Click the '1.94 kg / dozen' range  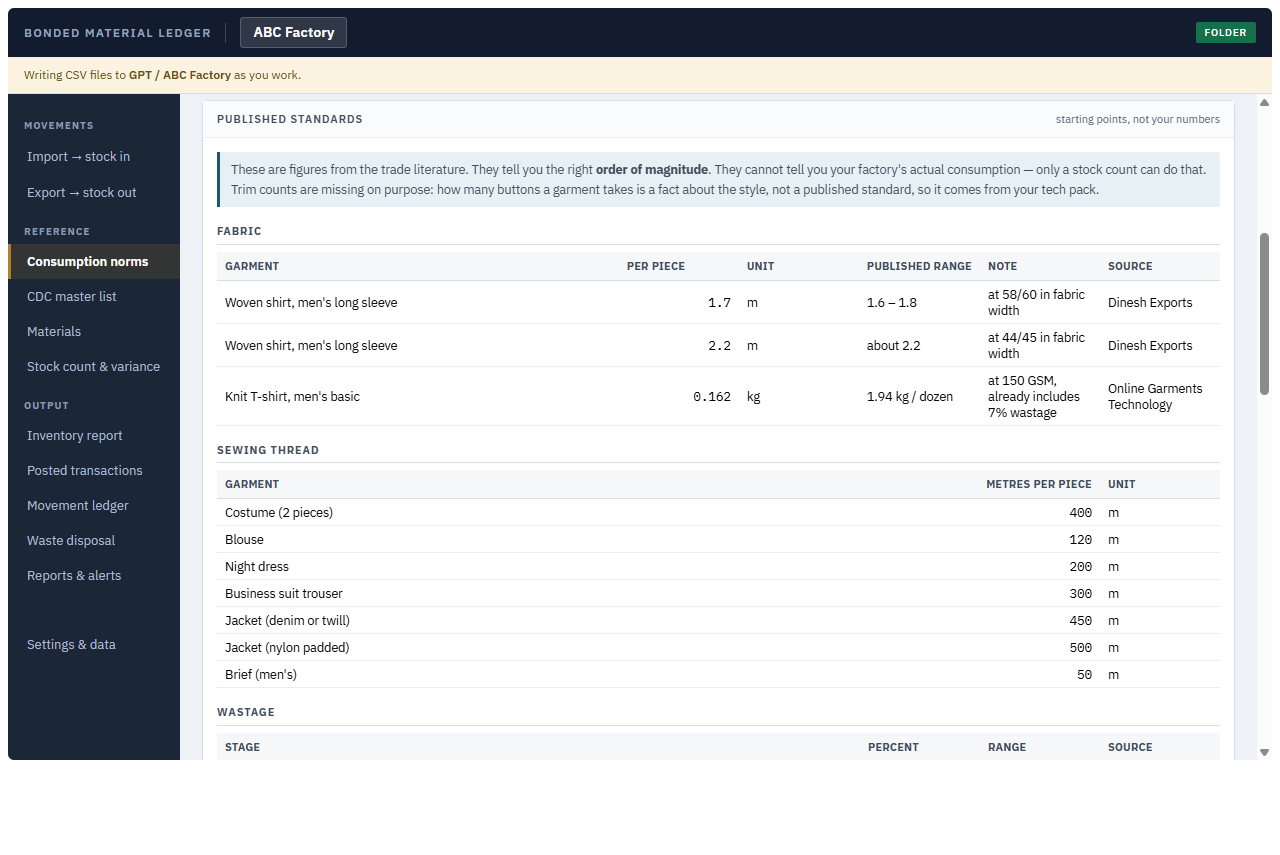pyautogui.click(x=910, y=397)
